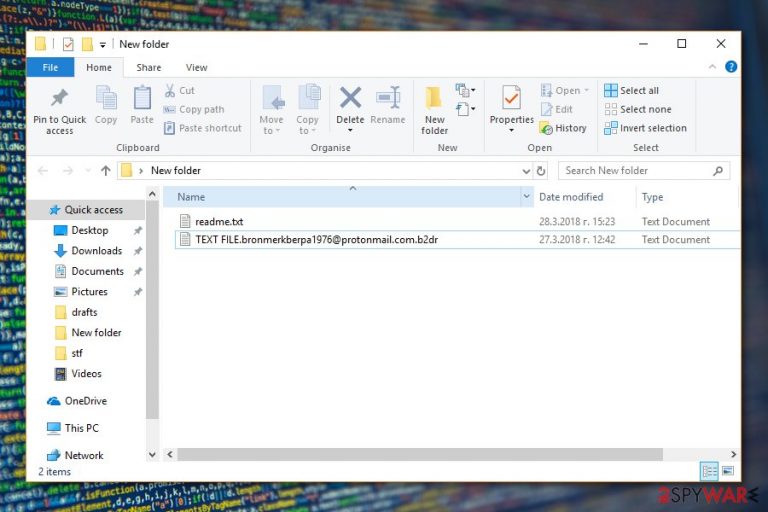Viewport: 768px width, 512px height.
Task: Open Documents in navigation pane
Action: (x=97, y=271)
